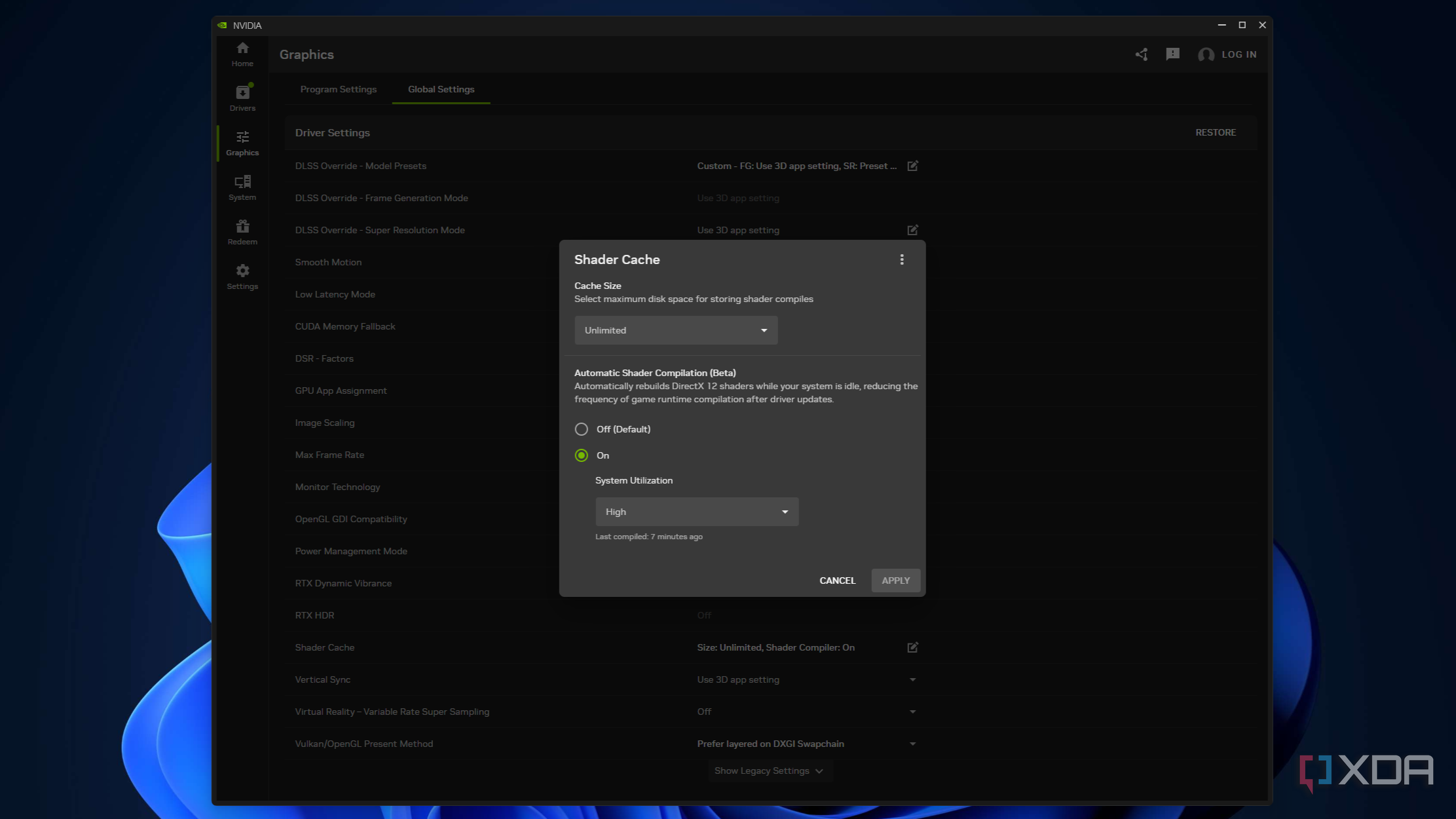
Task: Edit DLSS Override Model Presets setting
Action: pos(912,166)
